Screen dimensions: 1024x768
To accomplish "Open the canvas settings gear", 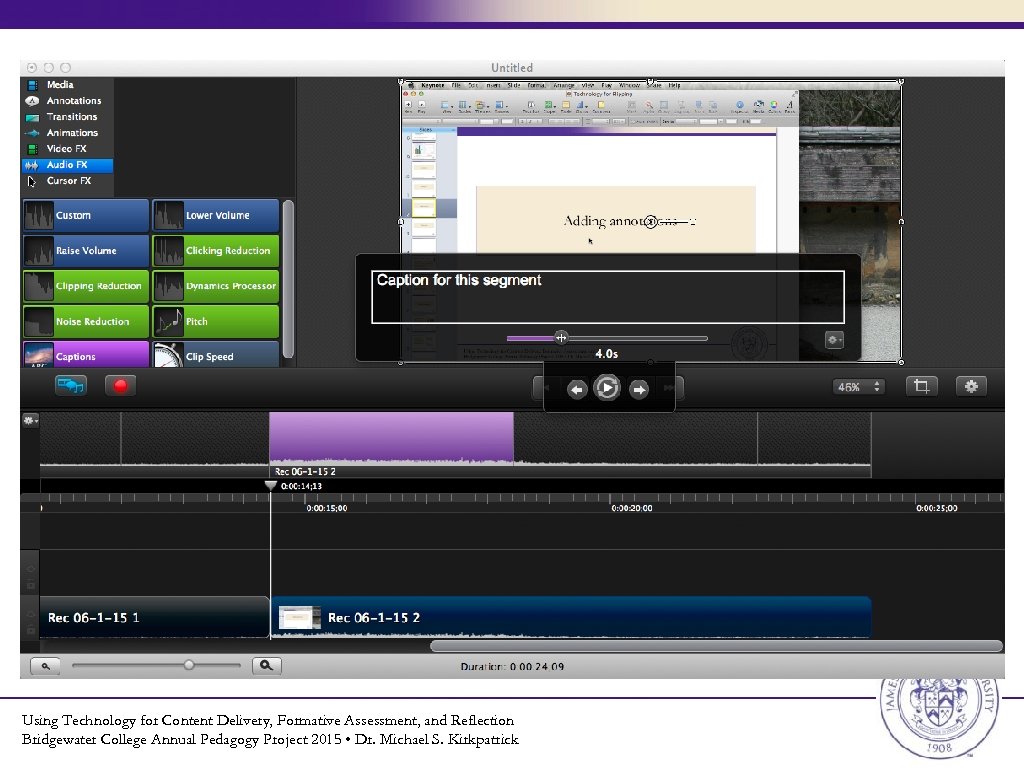I will click(x=971, y=385).
